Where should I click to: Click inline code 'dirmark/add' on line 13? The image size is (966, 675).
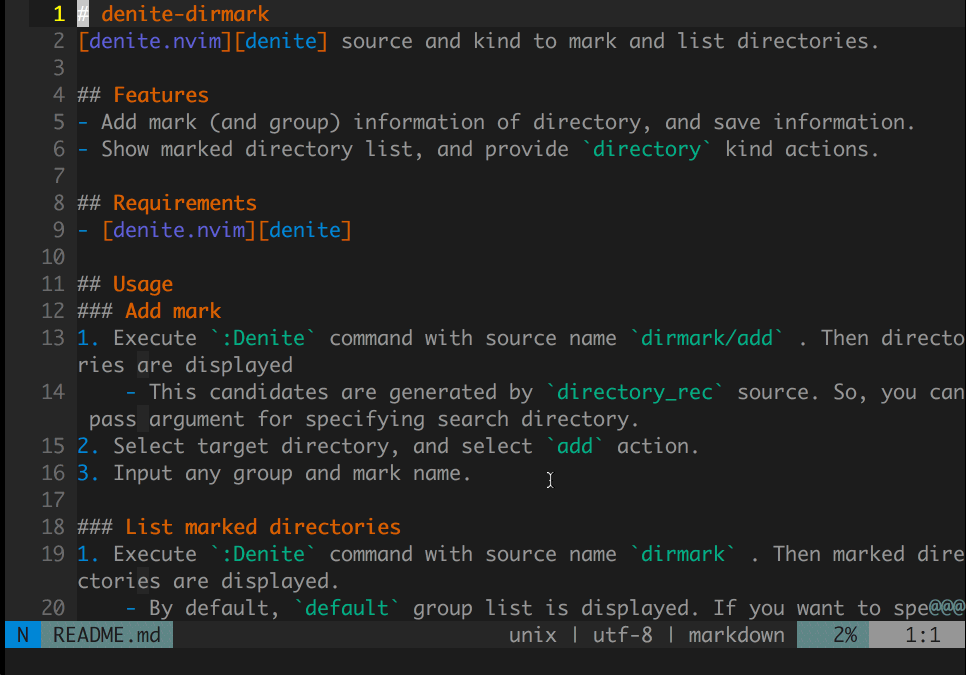tap(707, 338)
